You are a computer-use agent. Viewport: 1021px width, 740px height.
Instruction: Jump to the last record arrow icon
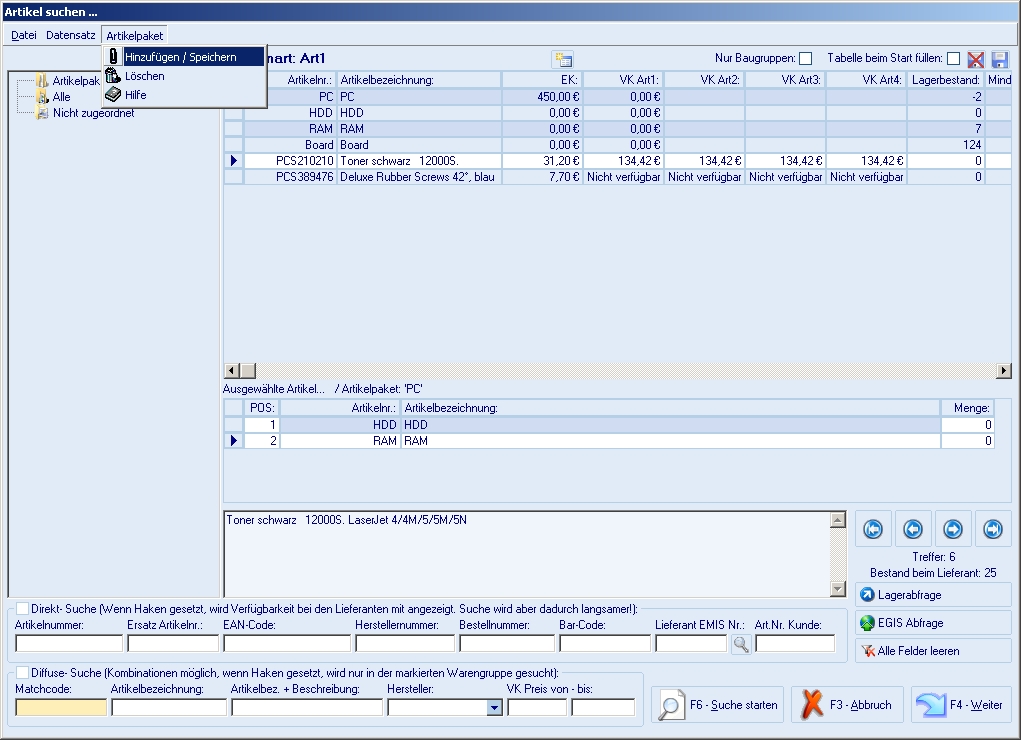[x=992, y=529]
